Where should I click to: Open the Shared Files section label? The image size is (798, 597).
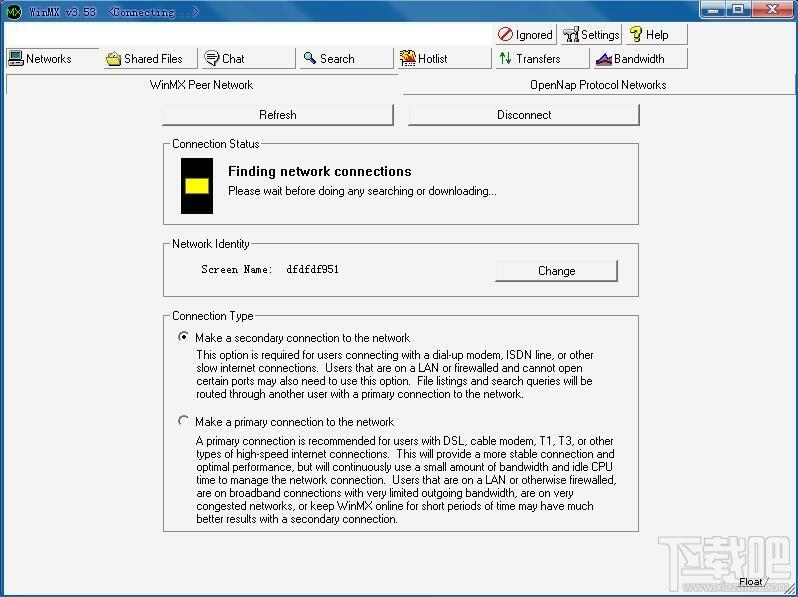click(153, 59)
